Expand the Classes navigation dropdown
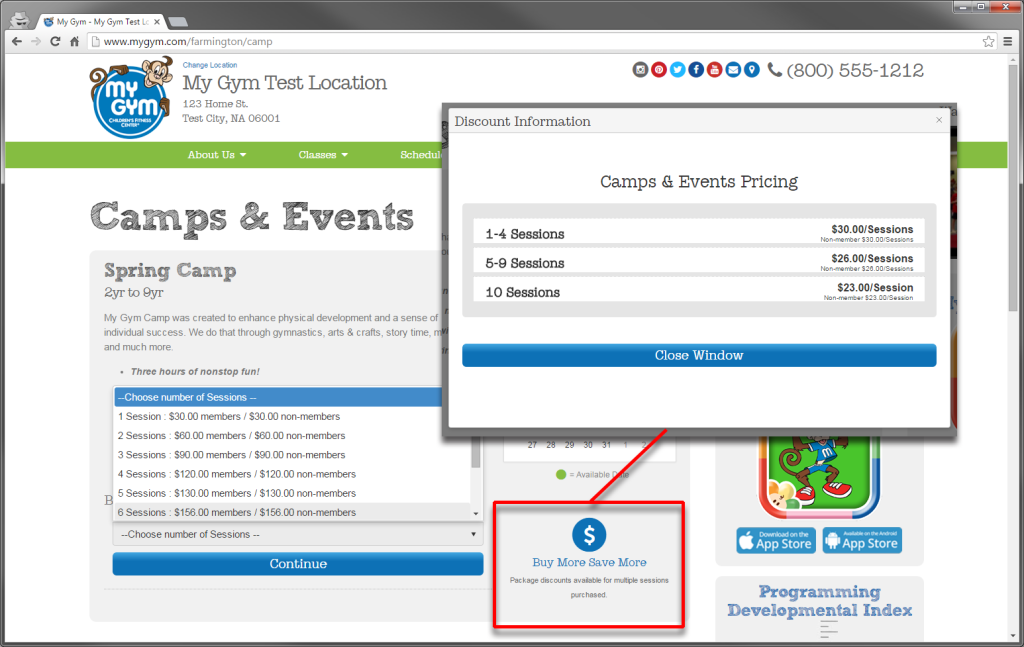 click(323, 155)
